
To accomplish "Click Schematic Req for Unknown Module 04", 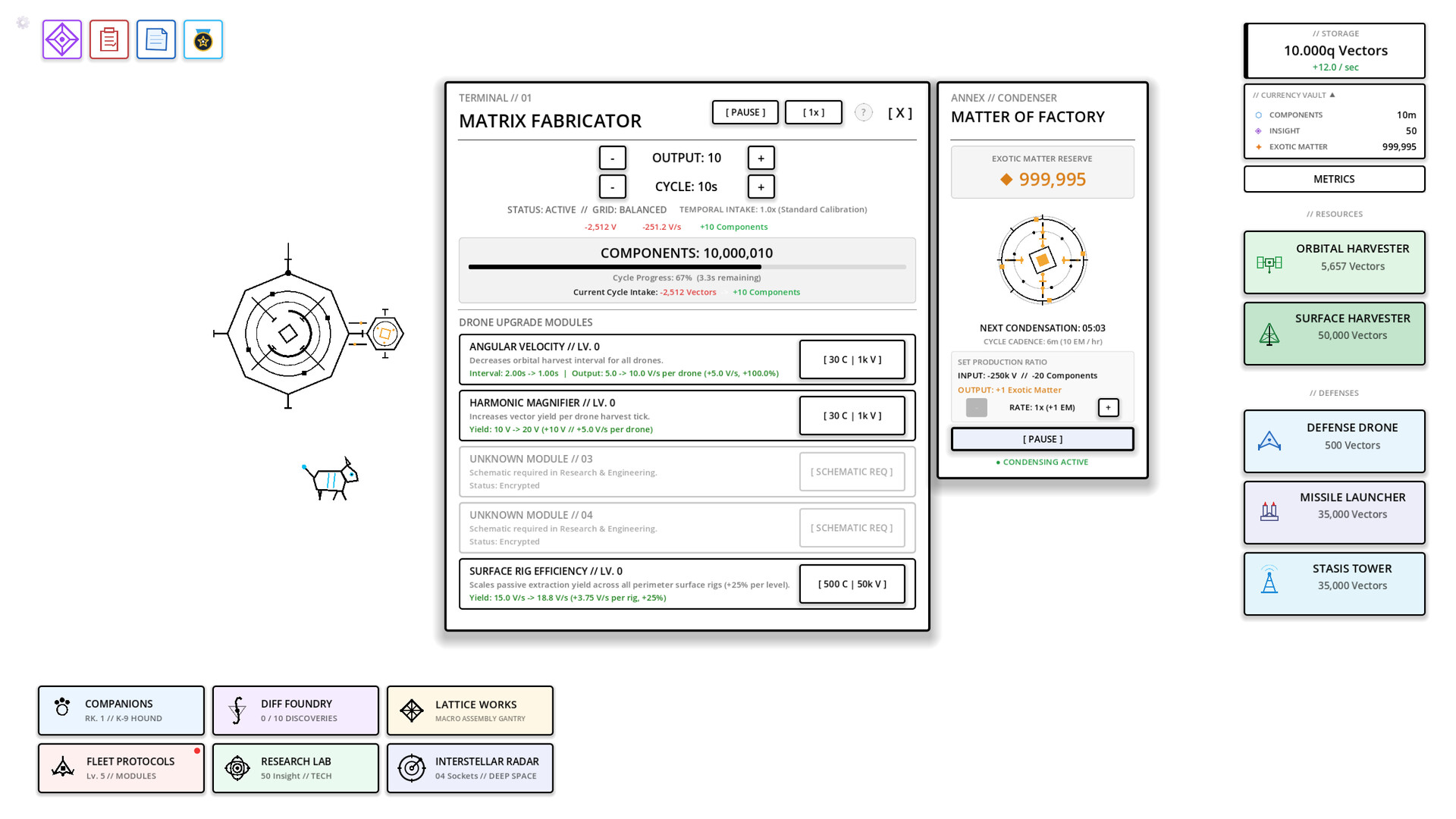I will [852, 528].
